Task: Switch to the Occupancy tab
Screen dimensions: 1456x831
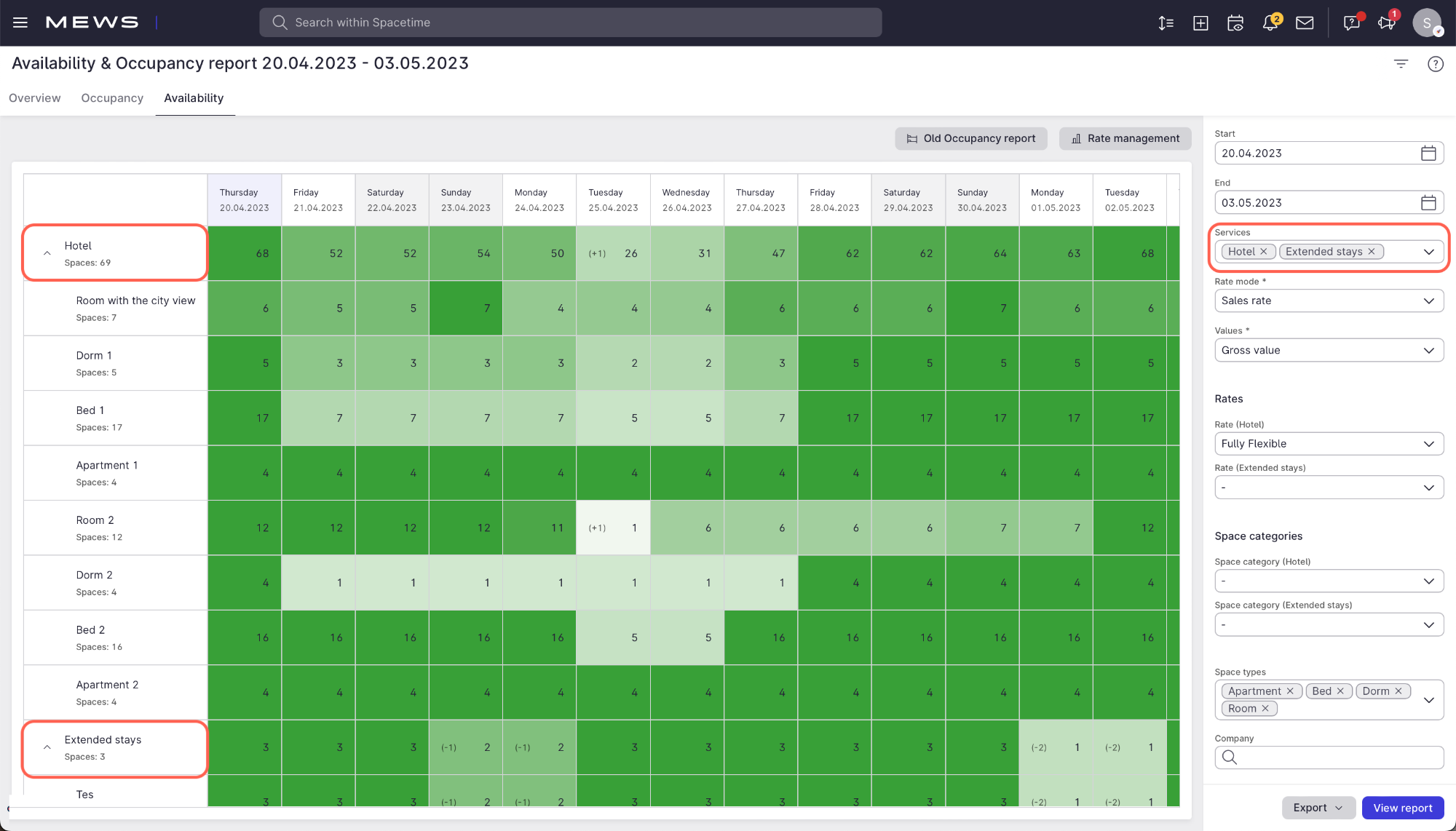Action: (112, 98)
